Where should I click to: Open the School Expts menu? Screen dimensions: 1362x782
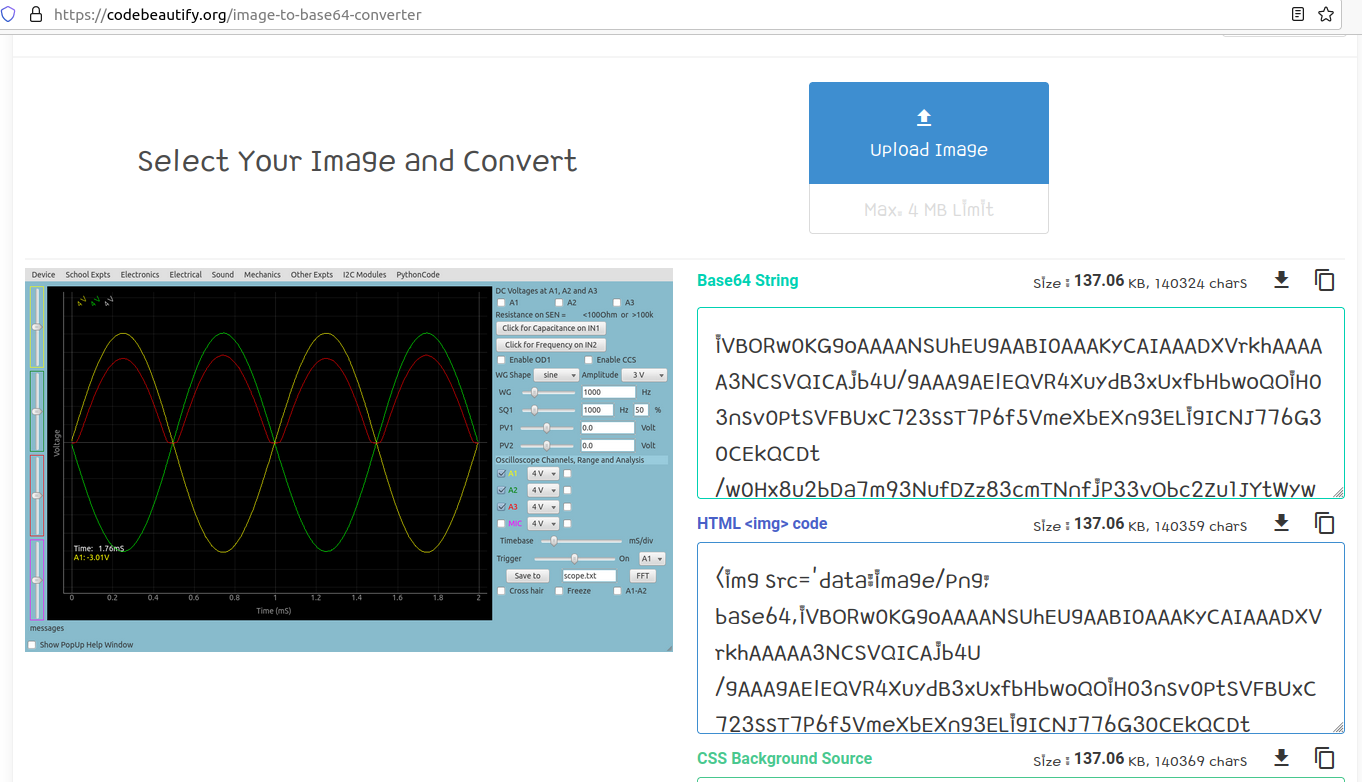pyautogui.click(x=88, y=275)
